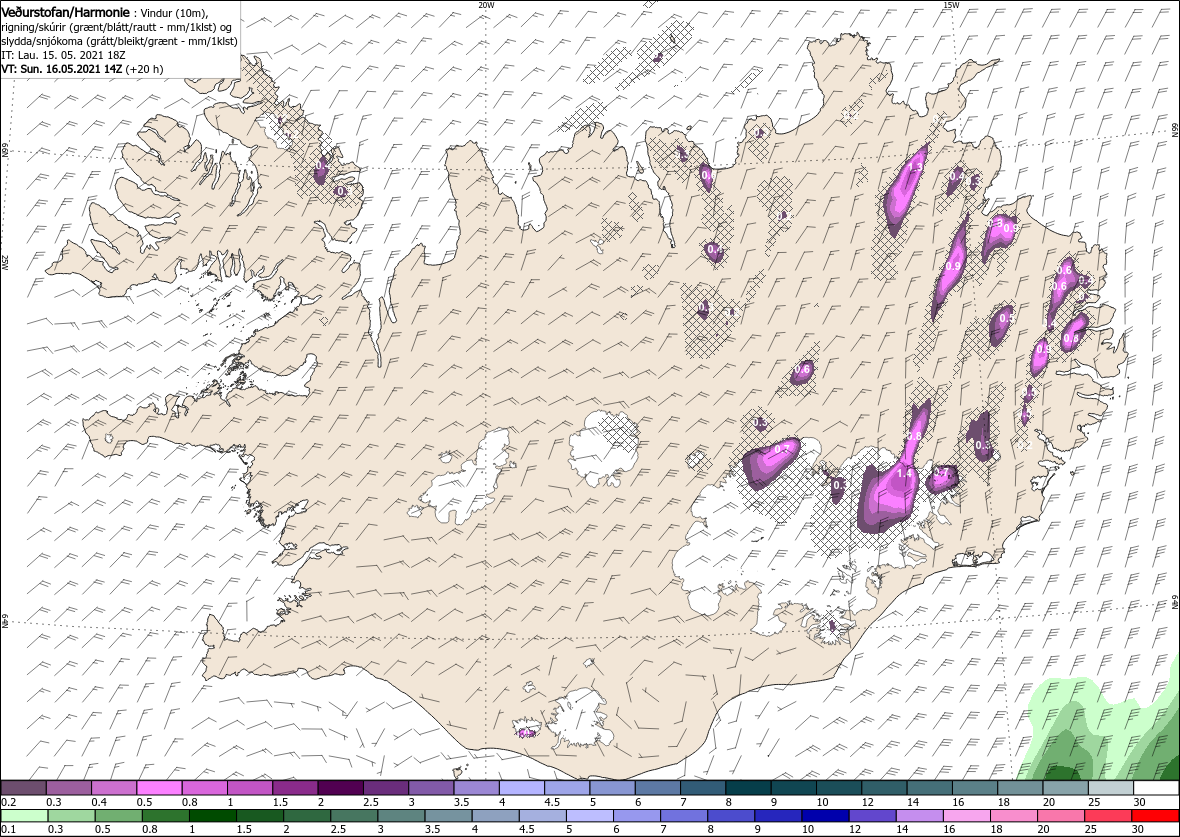1180x837 pixels.
Task: Click the '20W' longitude label
Action: [486, 5]
